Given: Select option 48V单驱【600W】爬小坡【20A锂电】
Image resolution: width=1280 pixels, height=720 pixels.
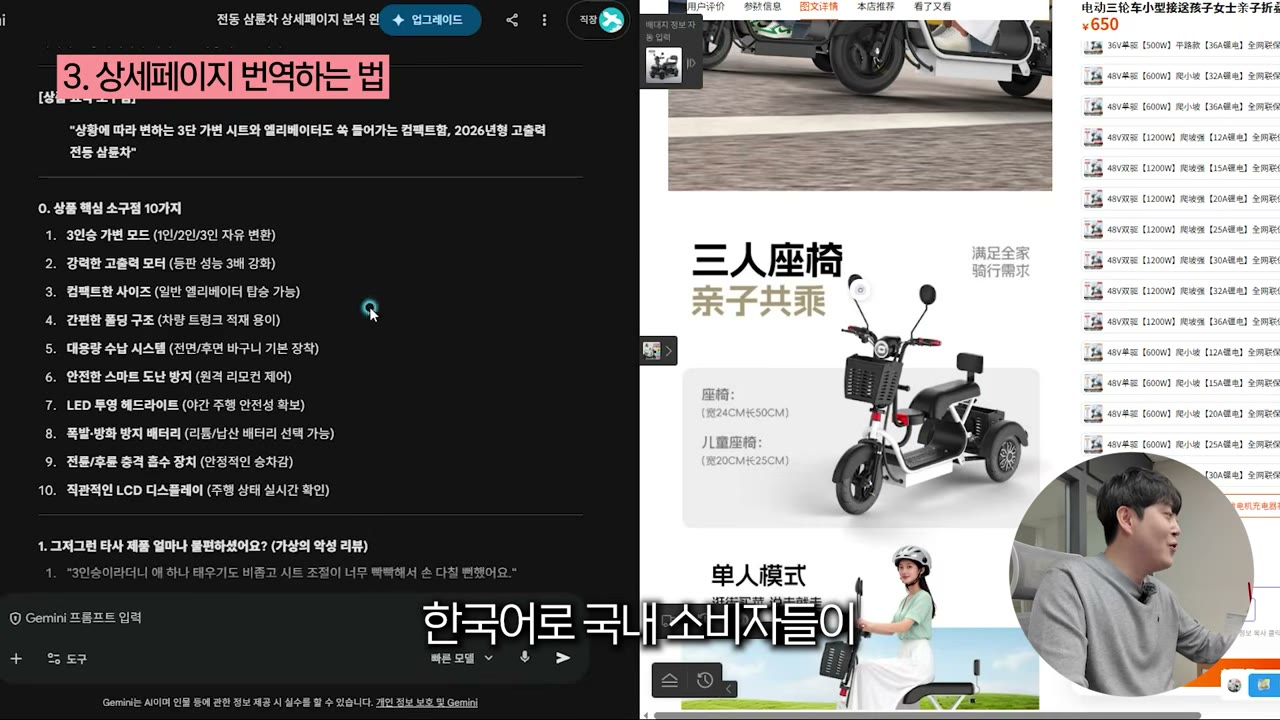Looking at the screenshot, I should [x=1181, y=414].
